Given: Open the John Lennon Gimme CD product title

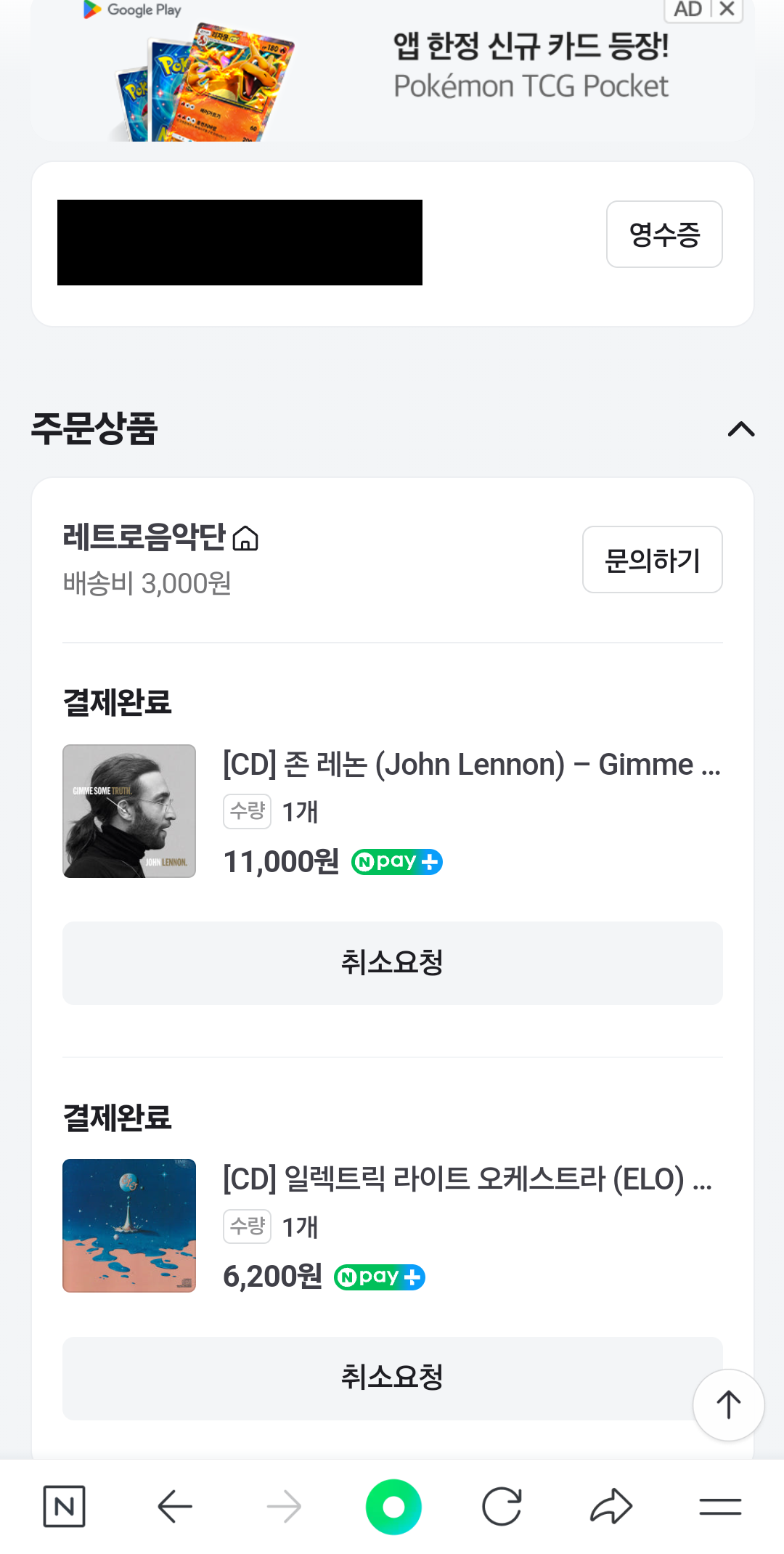Looking at the screenshot, I should (471, 765).
